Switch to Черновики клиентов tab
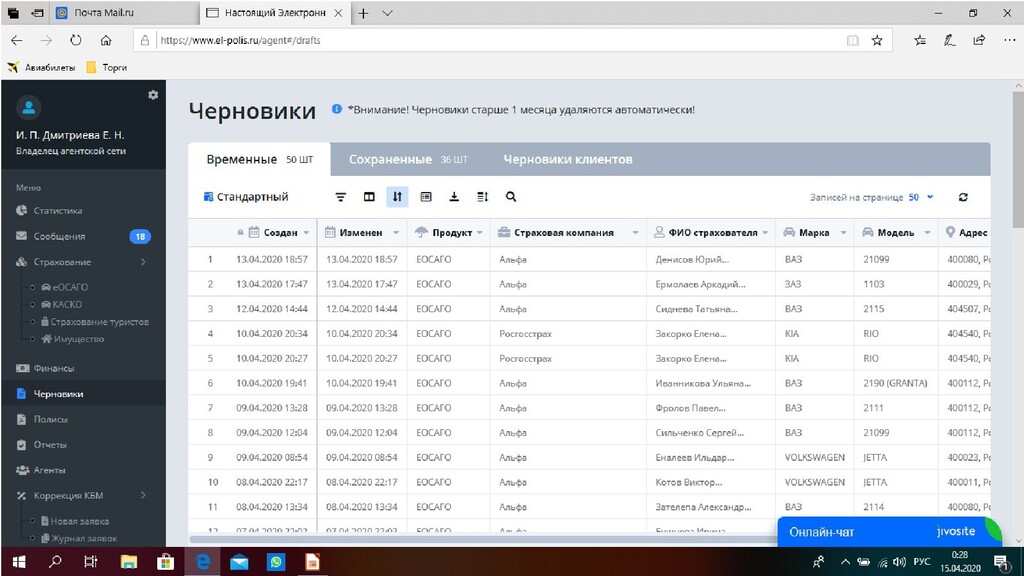 568,159
